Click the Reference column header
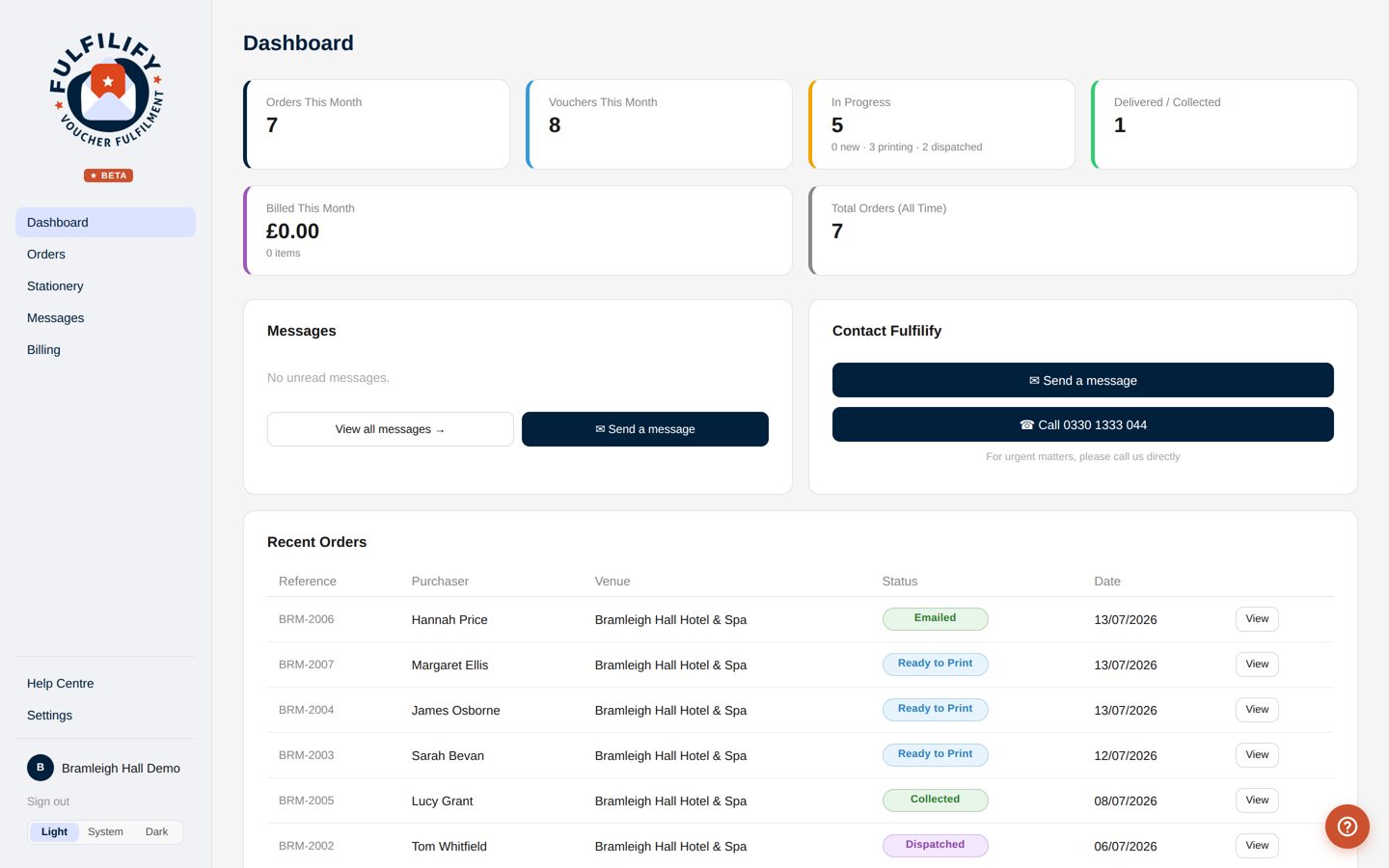 308,582
